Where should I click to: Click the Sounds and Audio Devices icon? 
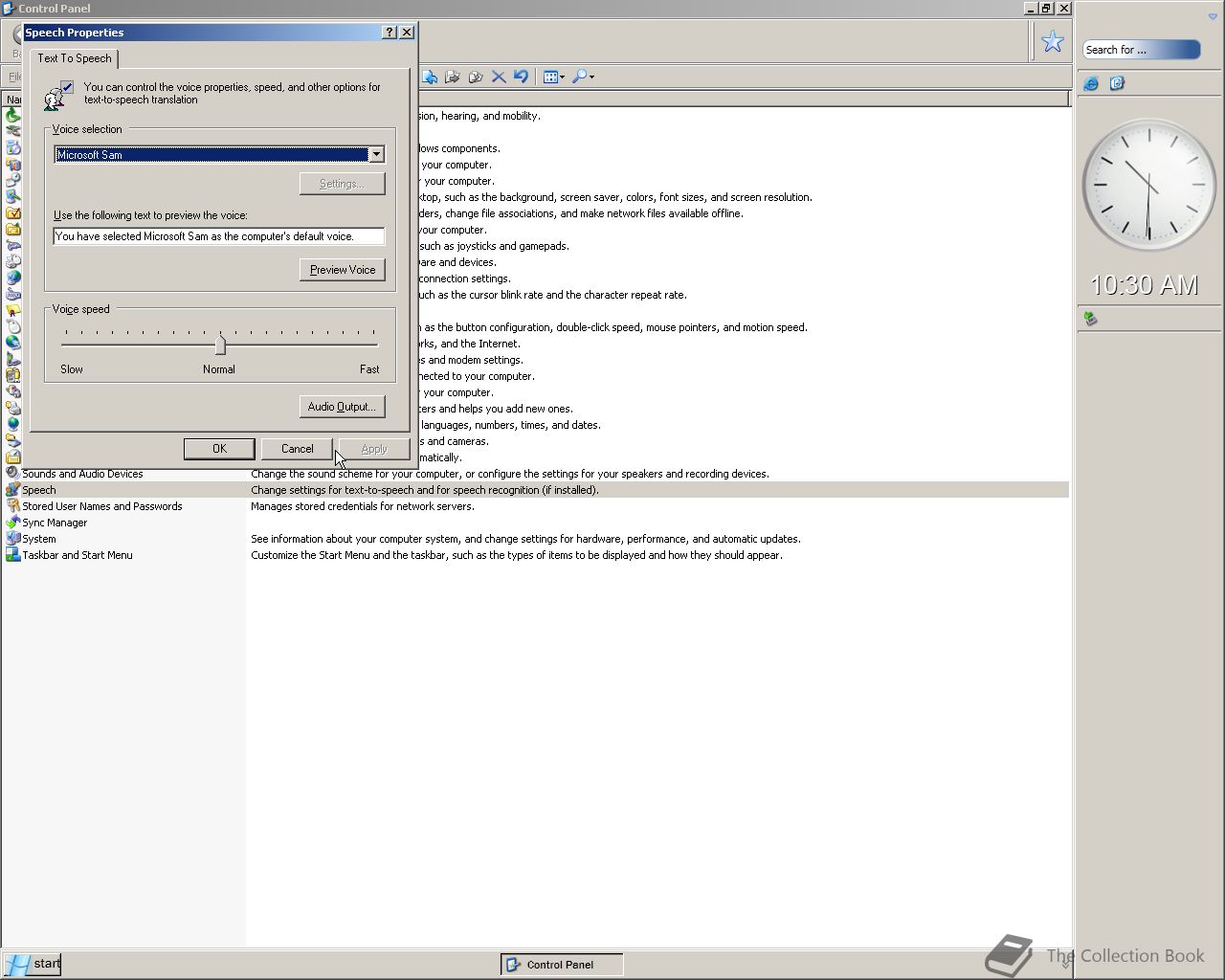(x=12, y=474)
